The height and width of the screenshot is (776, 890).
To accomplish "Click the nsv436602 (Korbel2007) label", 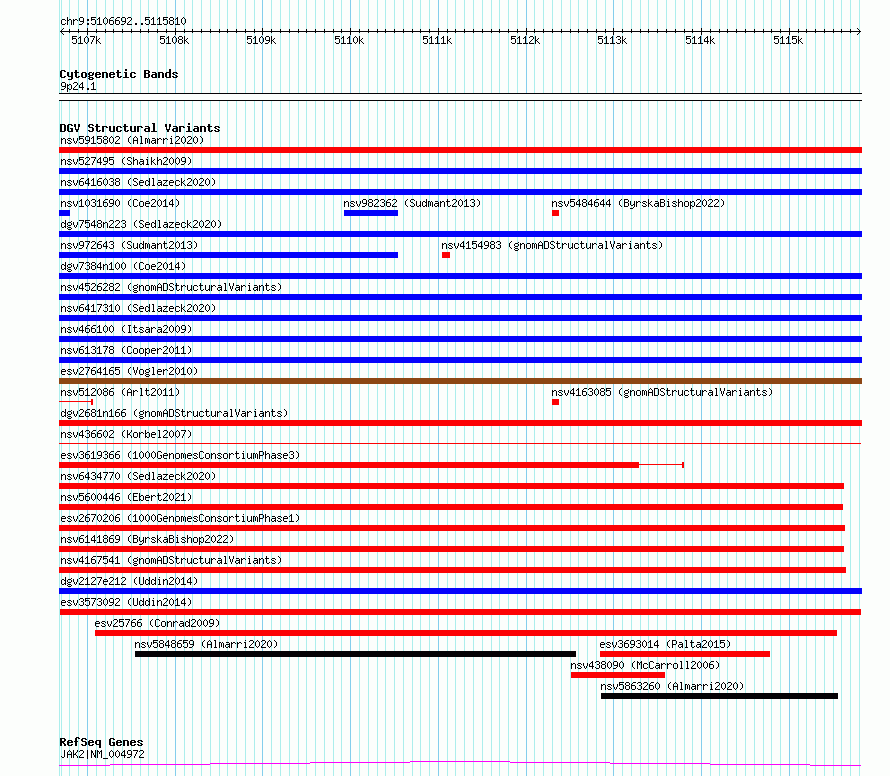I will pos(126,434).
